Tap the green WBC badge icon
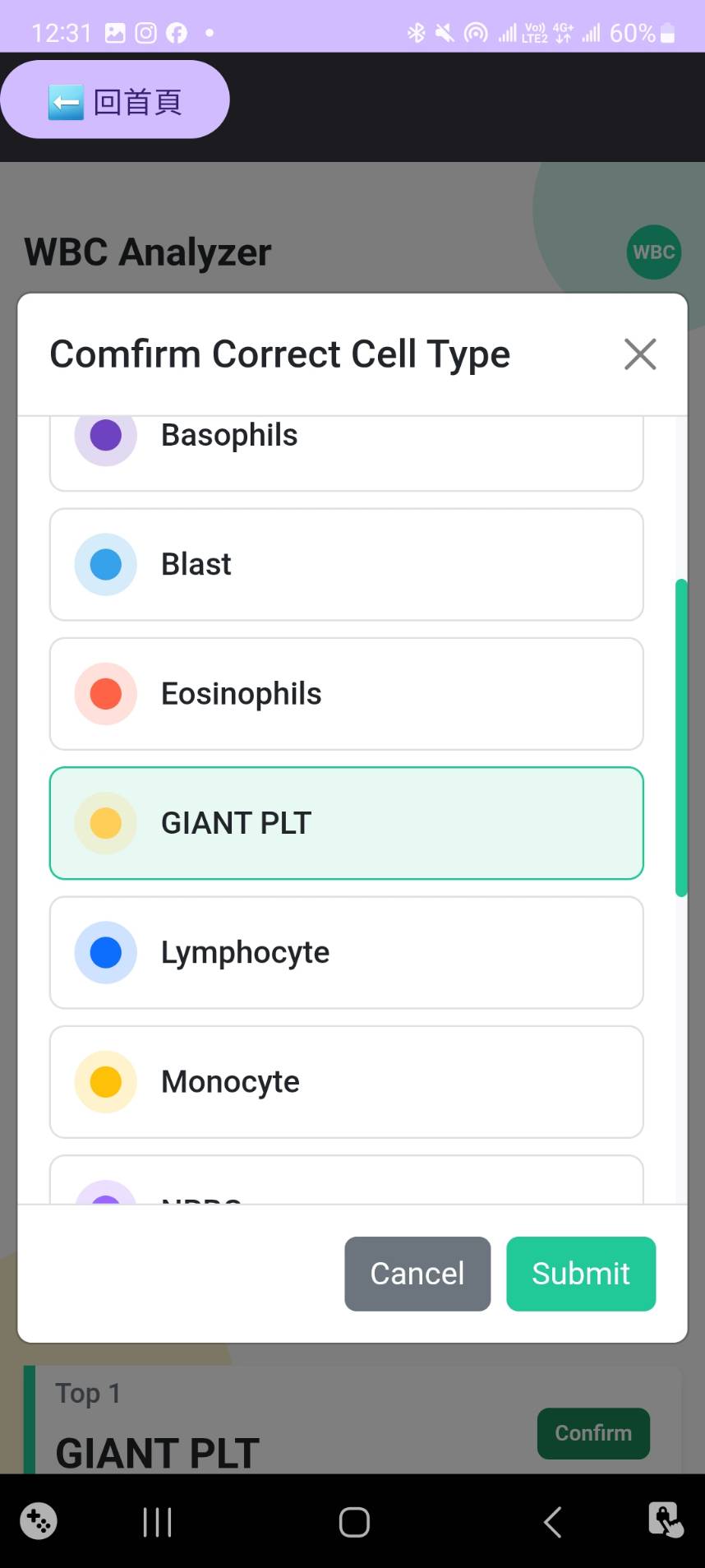Image resolution: width=705 pixels, height=1568 pixels. (653, 252)
